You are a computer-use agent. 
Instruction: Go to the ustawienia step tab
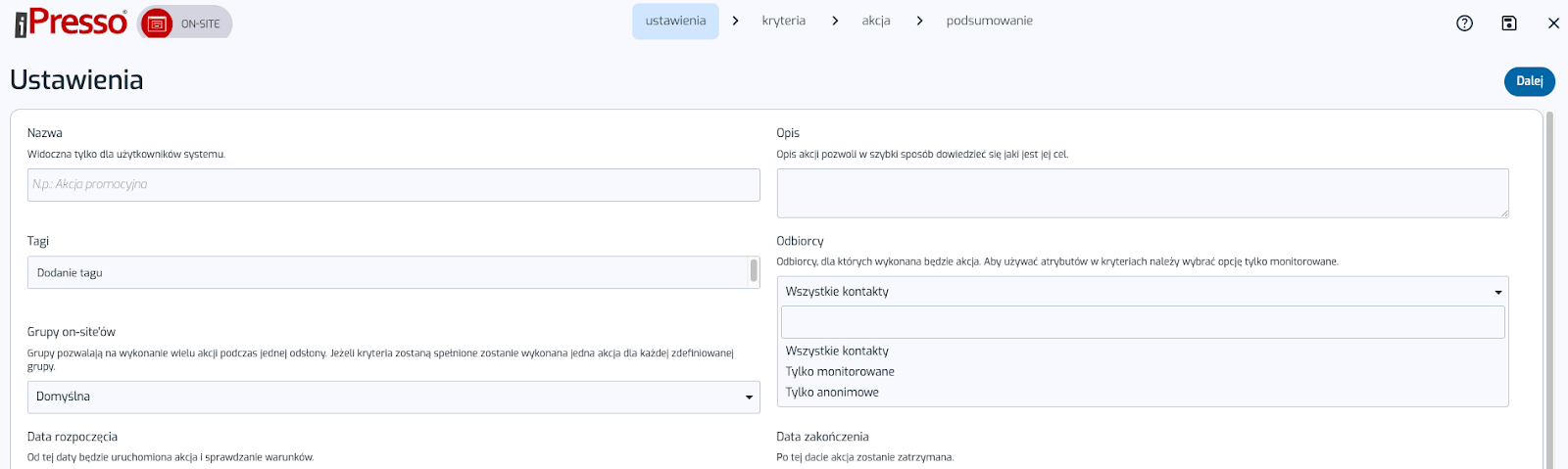675,21
